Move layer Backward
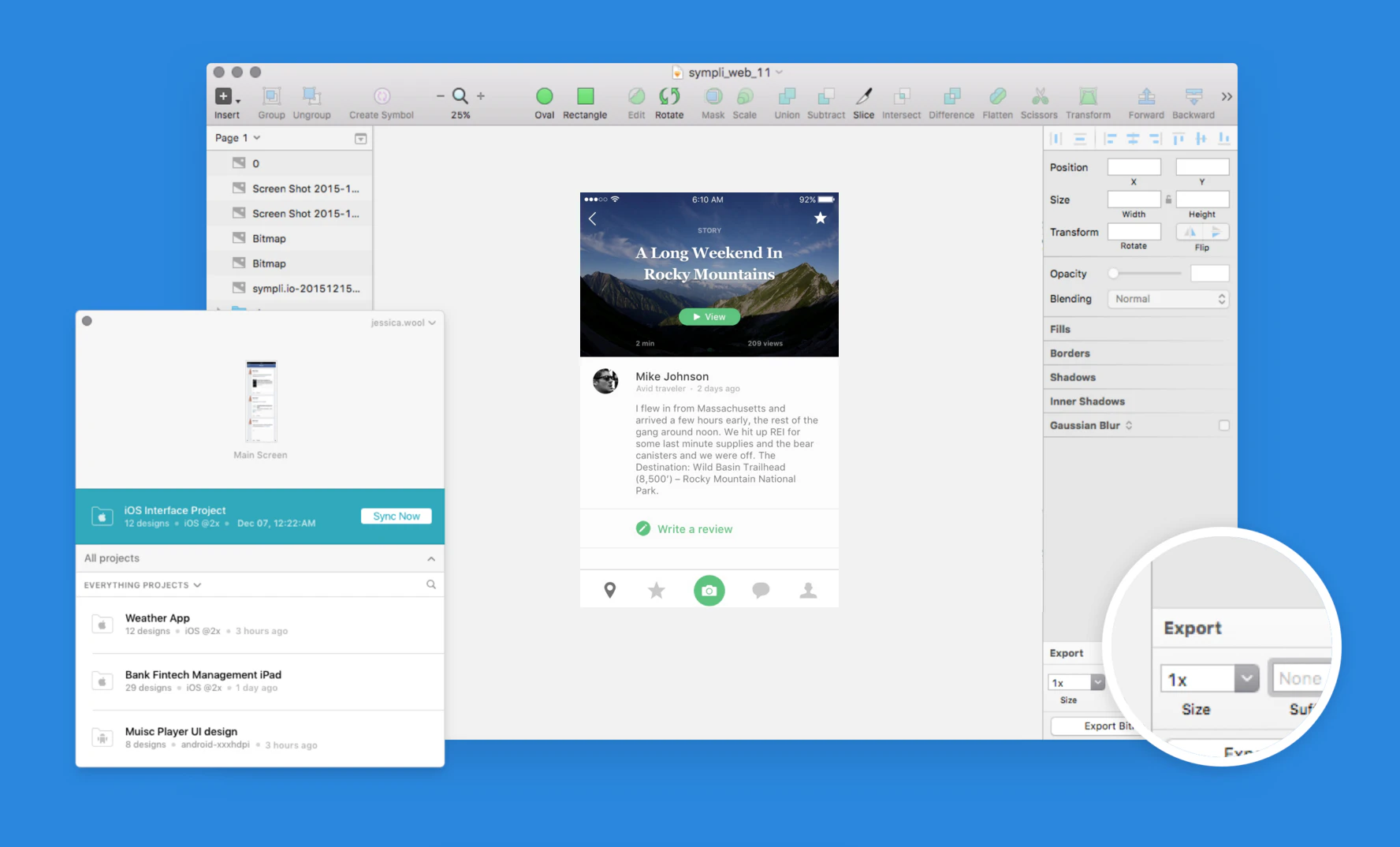 (x=1193, y=96)
